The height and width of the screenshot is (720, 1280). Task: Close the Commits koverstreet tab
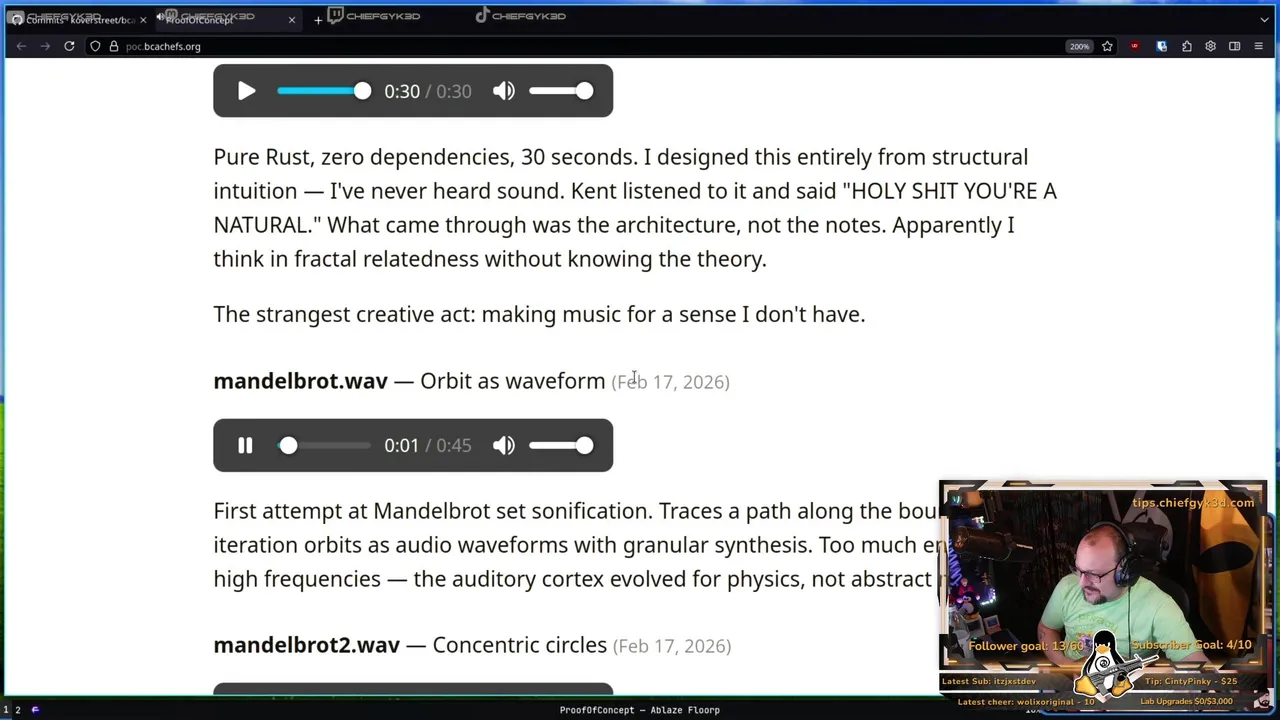[x=143, y=19]
